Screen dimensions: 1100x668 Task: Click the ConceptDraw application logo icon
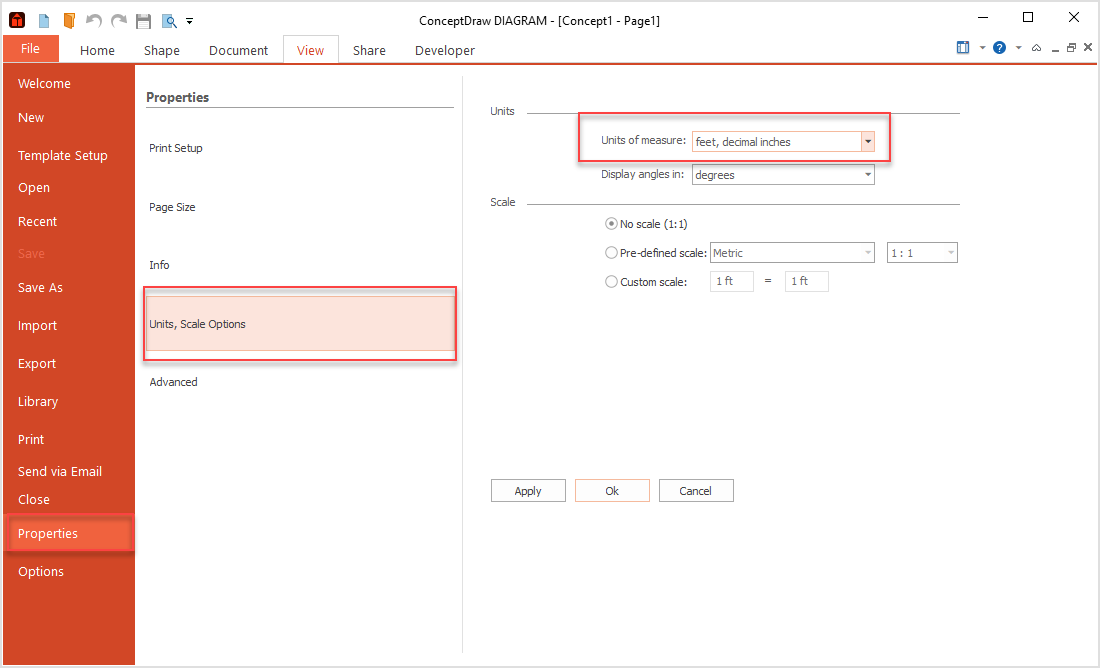pos(16,20)
